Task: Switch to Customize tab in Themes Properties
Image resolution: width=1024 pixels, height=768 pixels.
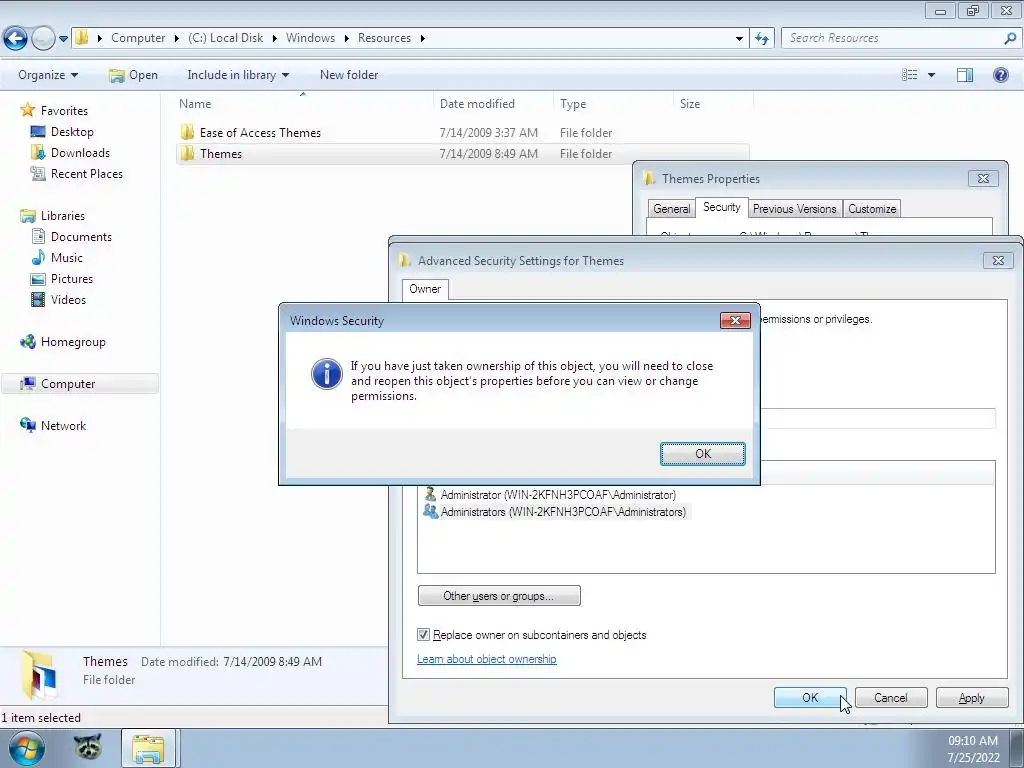Action: click(x=872, y=209)
